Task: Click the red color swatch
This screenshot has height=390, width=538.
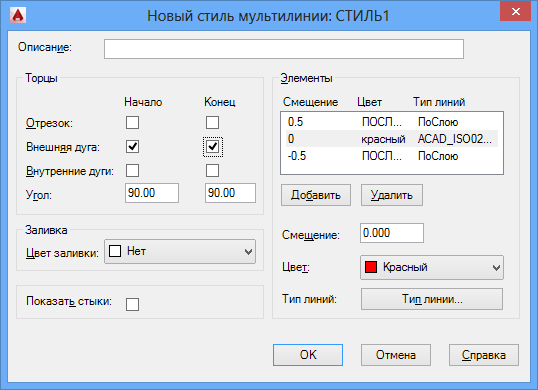Action: click(x=371, y=267)
